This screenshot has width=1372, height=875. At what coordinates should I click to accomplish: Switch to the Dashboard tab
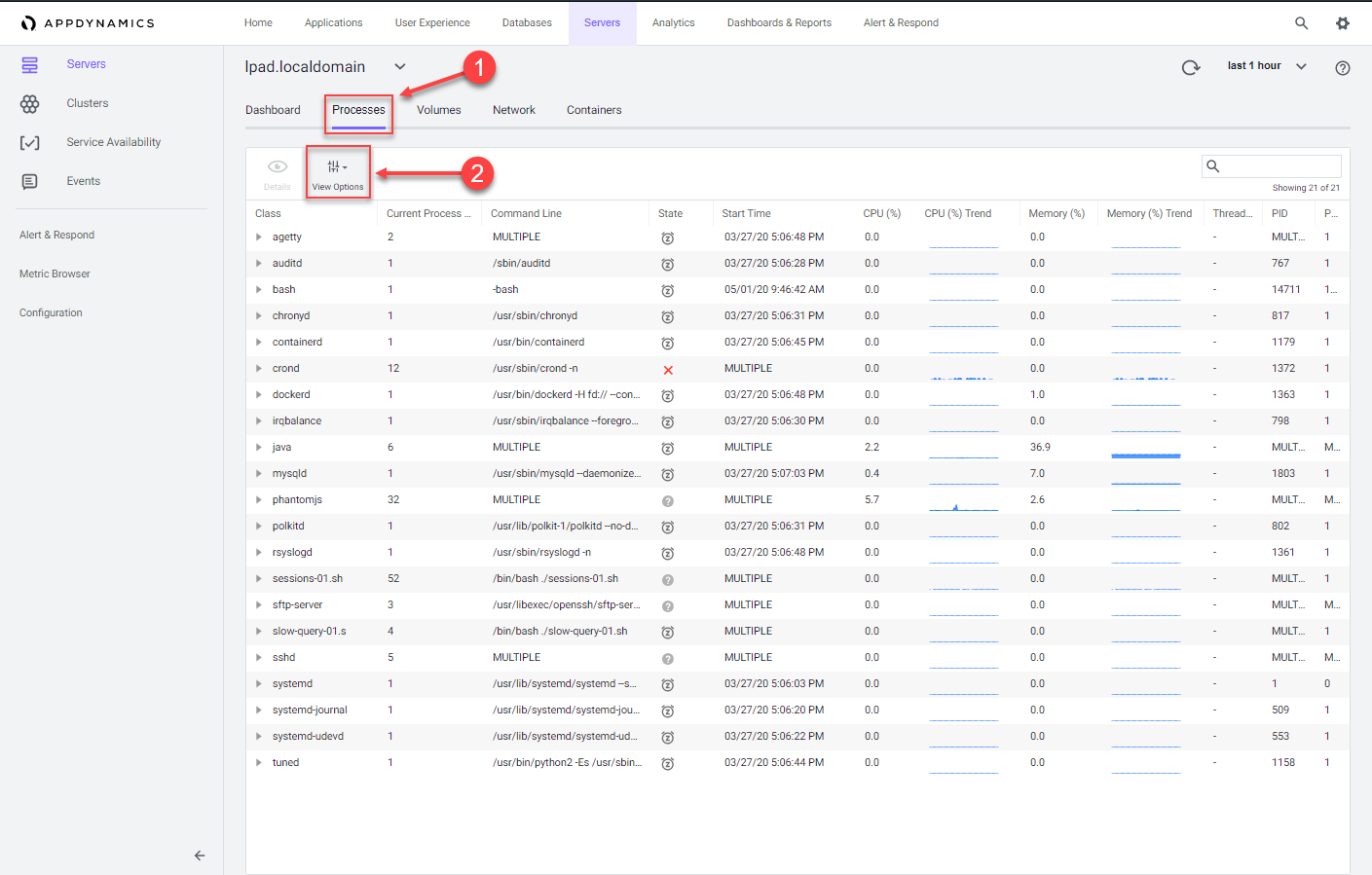click(273, 111)
